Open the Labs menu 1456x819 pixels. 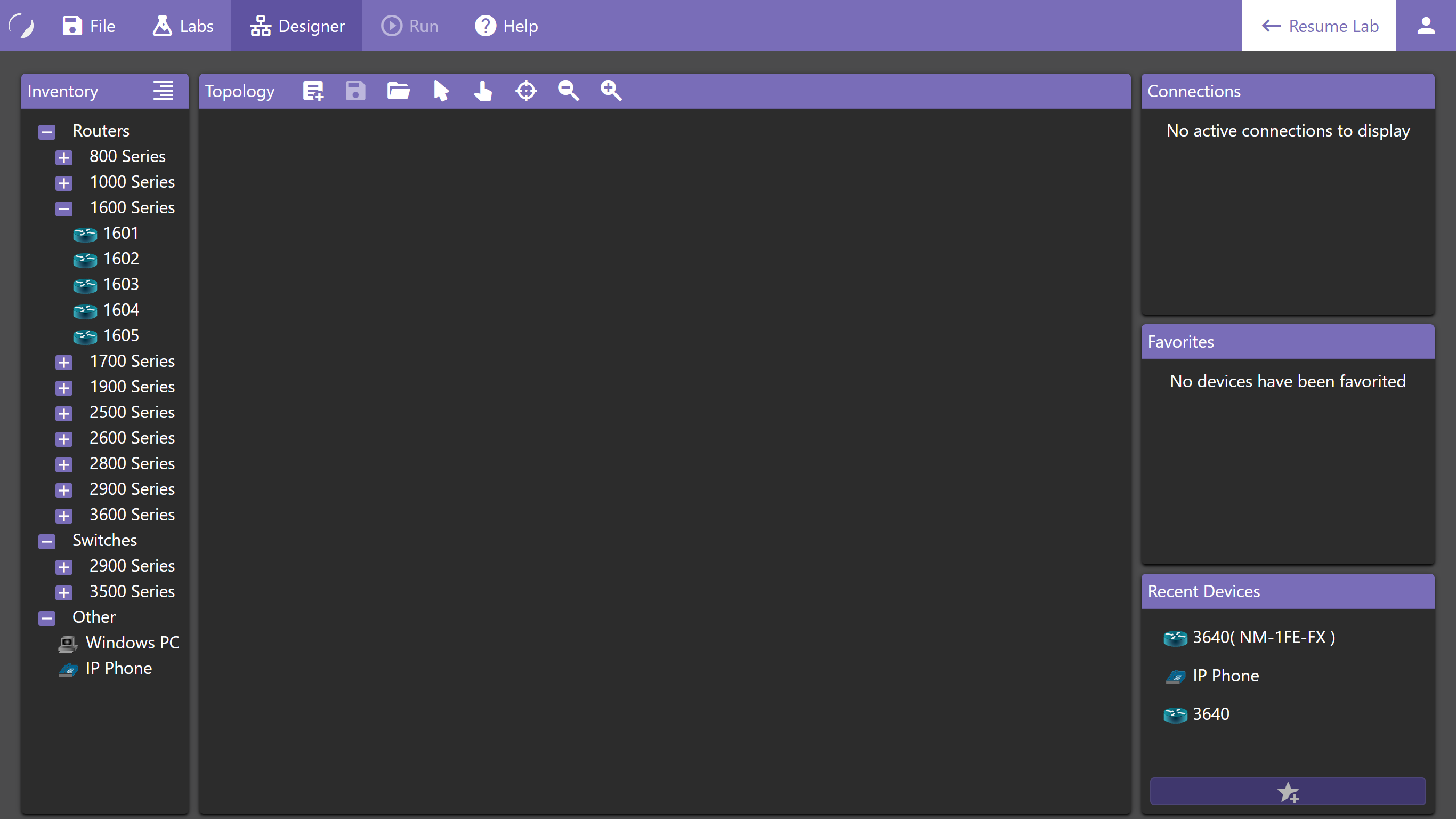[183, 26]
